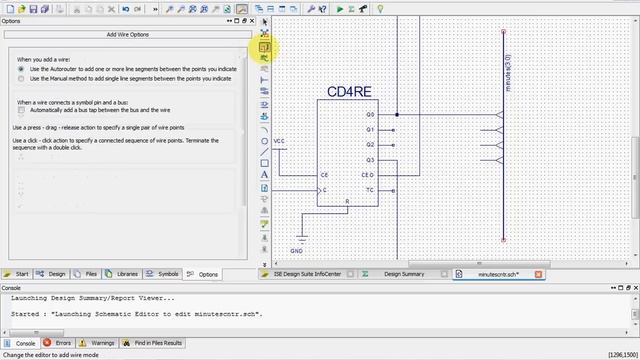Screen dimensions: 640x360
Task: Open the ISE Design Suite InfoCenter tab
Action: (x=307, y=274)
